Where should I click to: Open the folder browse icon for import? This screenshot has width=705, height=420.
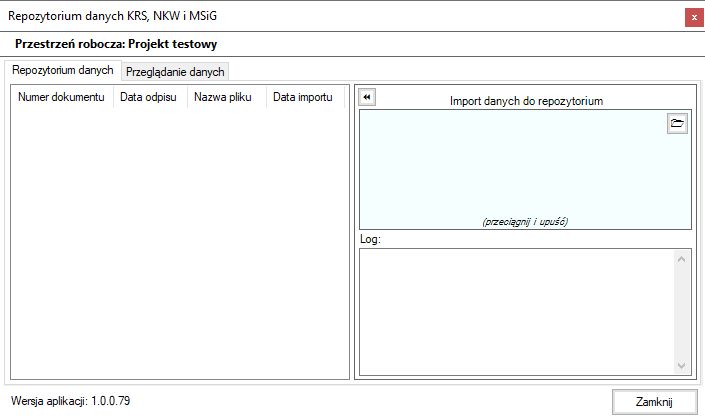click(x=678, y=124)
